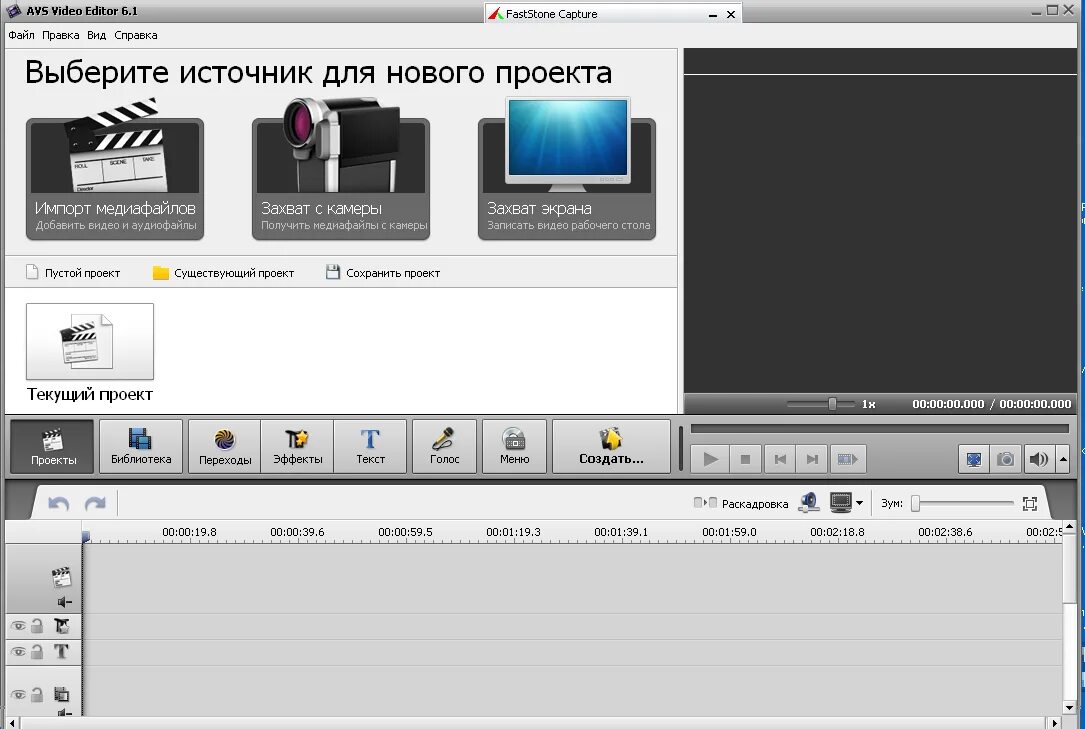
Task: Click the webcam capture icon on timeline toolbar
Action: tap(808, 503)
